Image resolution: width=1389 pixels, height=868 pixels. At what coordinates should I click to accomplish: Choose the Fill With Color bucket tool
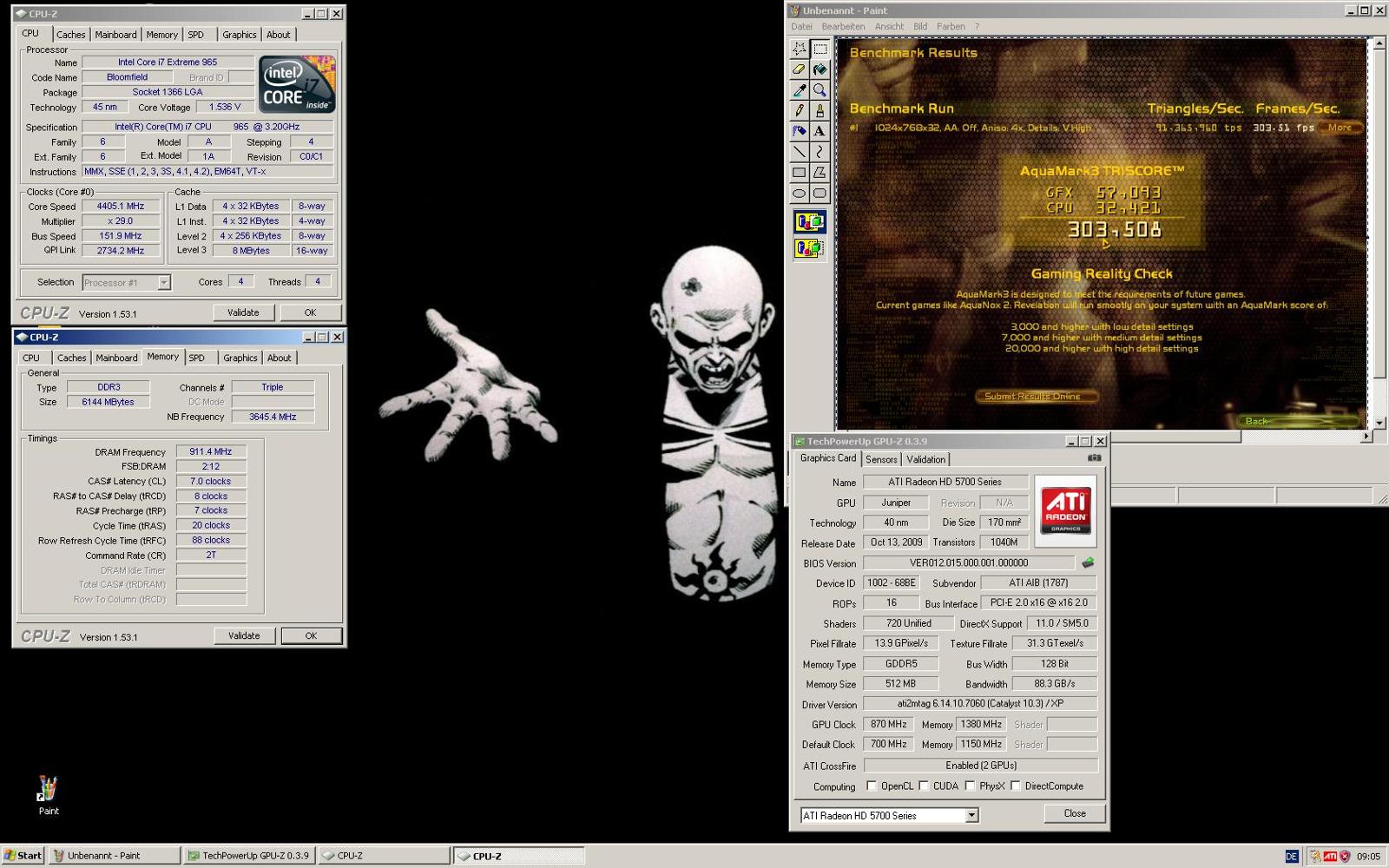point(820,69)
